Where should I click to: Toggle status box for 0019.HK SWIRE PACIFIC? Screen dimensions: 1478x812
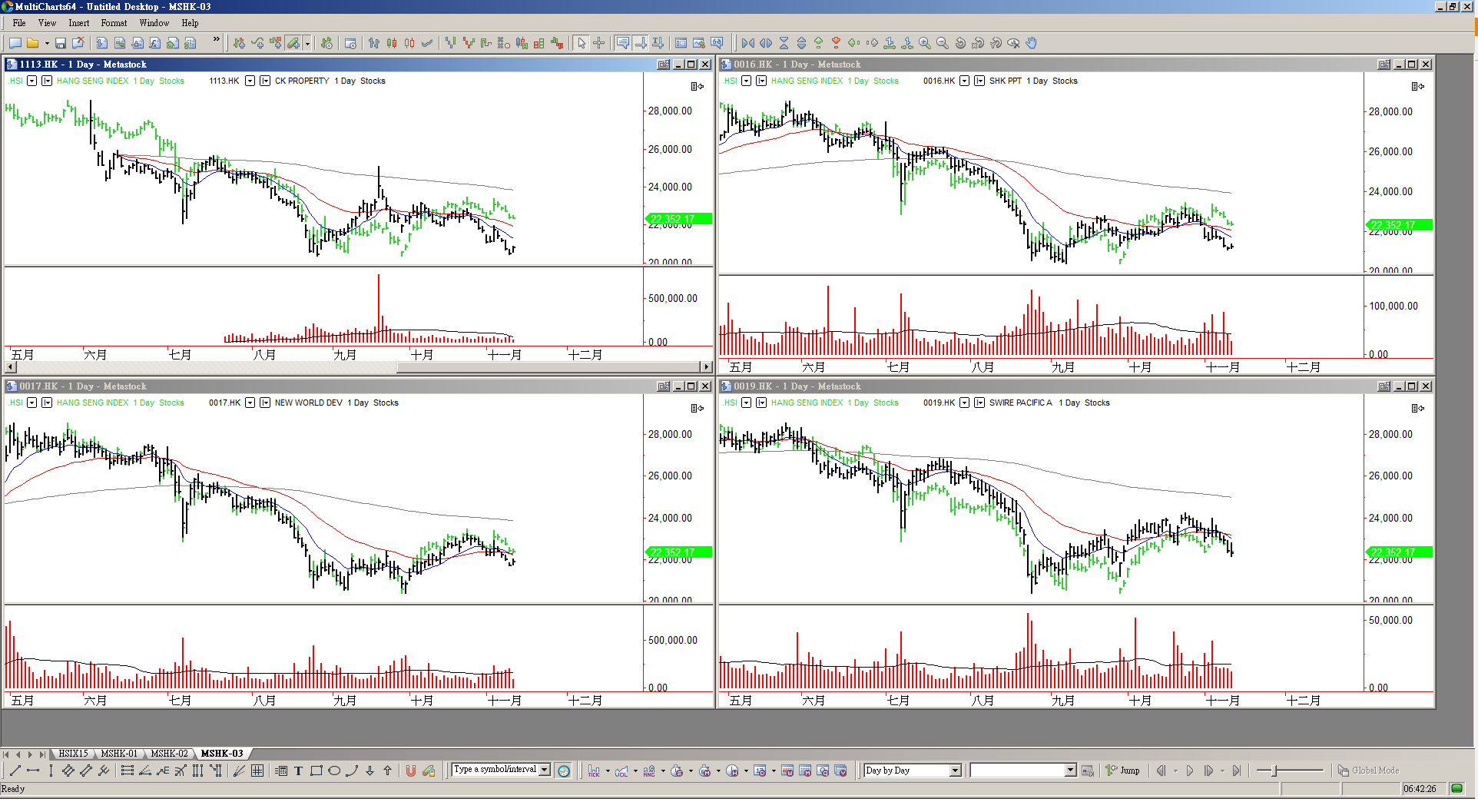click(979, 403)
